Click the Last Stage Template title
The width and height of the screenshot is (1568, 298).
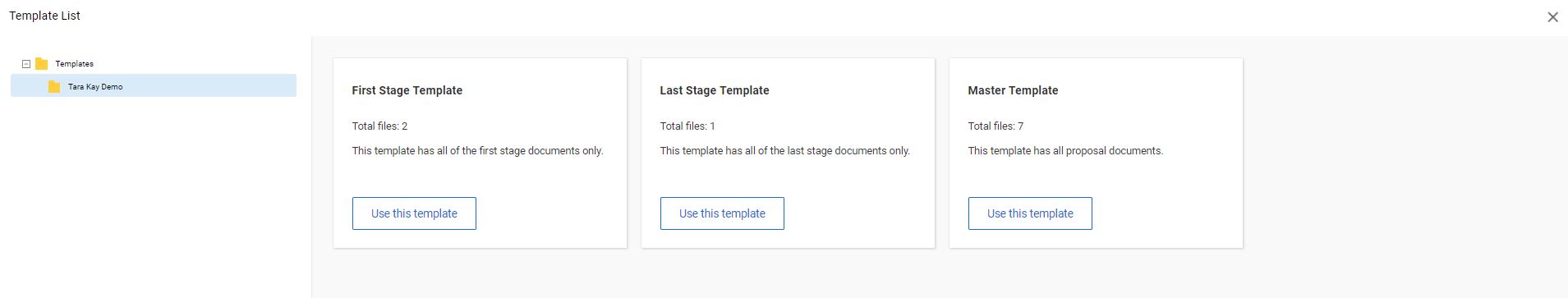715,90
